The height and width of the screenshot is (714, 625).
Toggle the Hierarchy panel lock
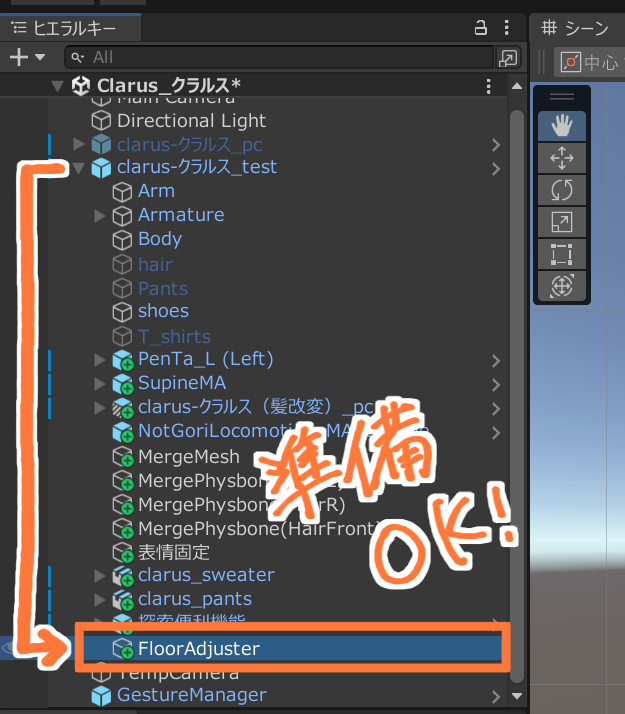tap(481, 28)
